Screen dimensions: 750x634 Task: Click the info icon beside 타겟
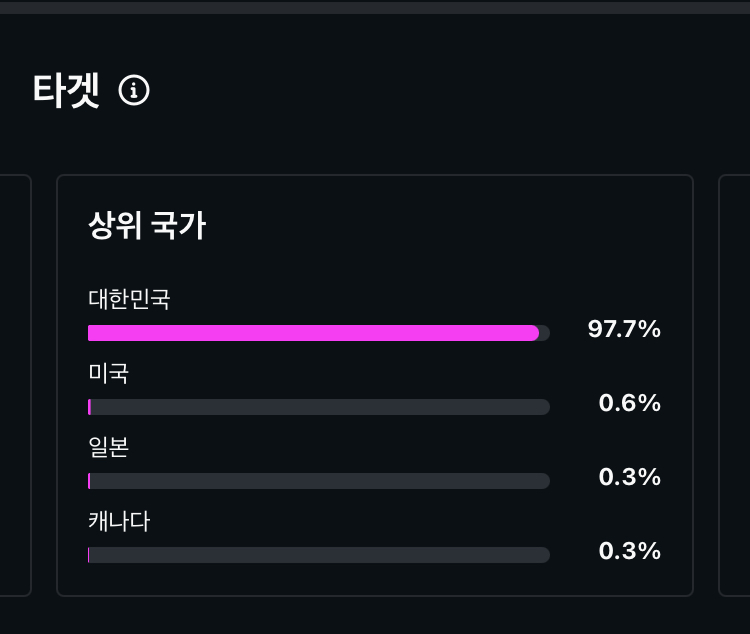[134, 91]
